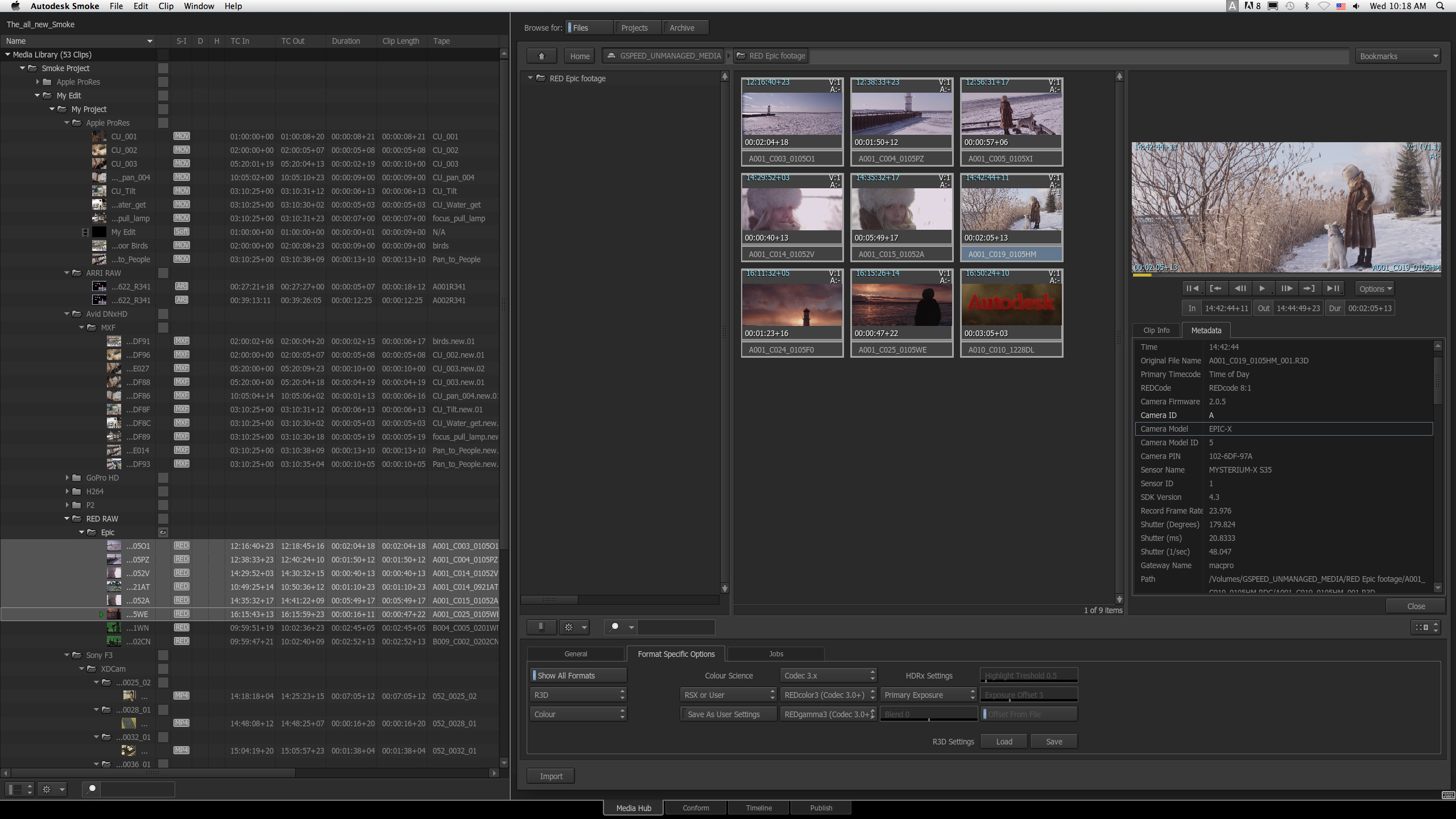Toggle the eye icon on Epic folder
The height and width of the screenshot is (819, 1456).
[163, 532]
